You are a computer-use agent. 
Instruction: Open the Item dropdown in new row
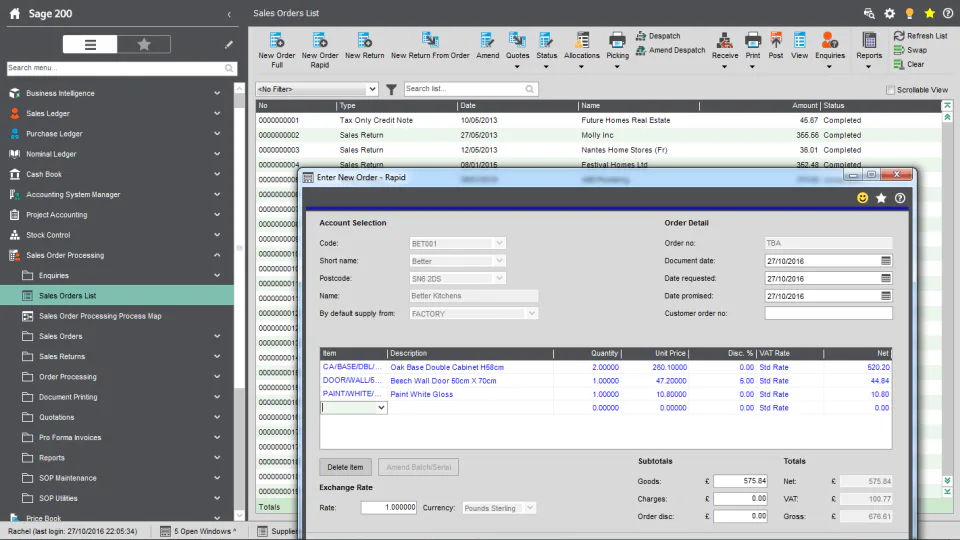pyautogui.click(x=380, y=408)
